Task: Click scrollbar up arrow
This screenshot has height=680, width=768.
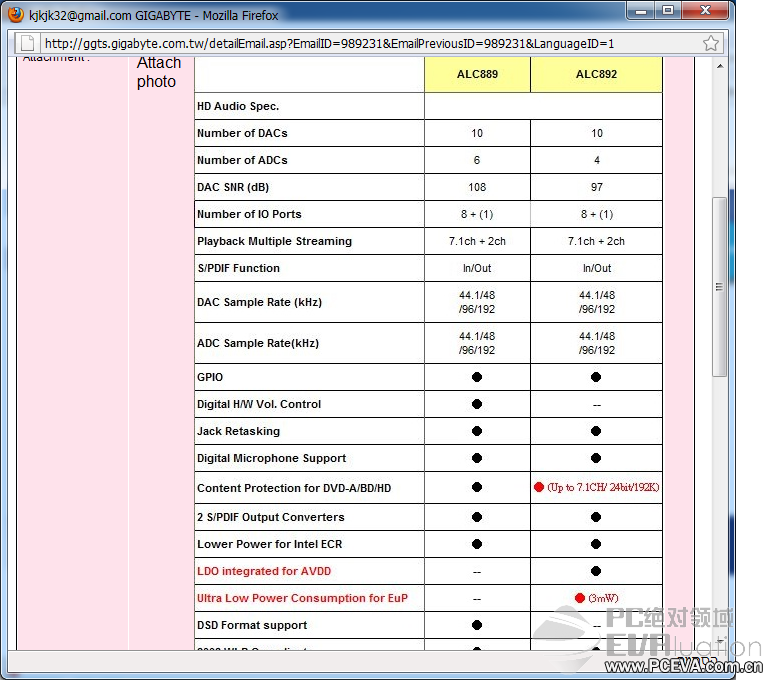Action: click(x=720, y=66)
